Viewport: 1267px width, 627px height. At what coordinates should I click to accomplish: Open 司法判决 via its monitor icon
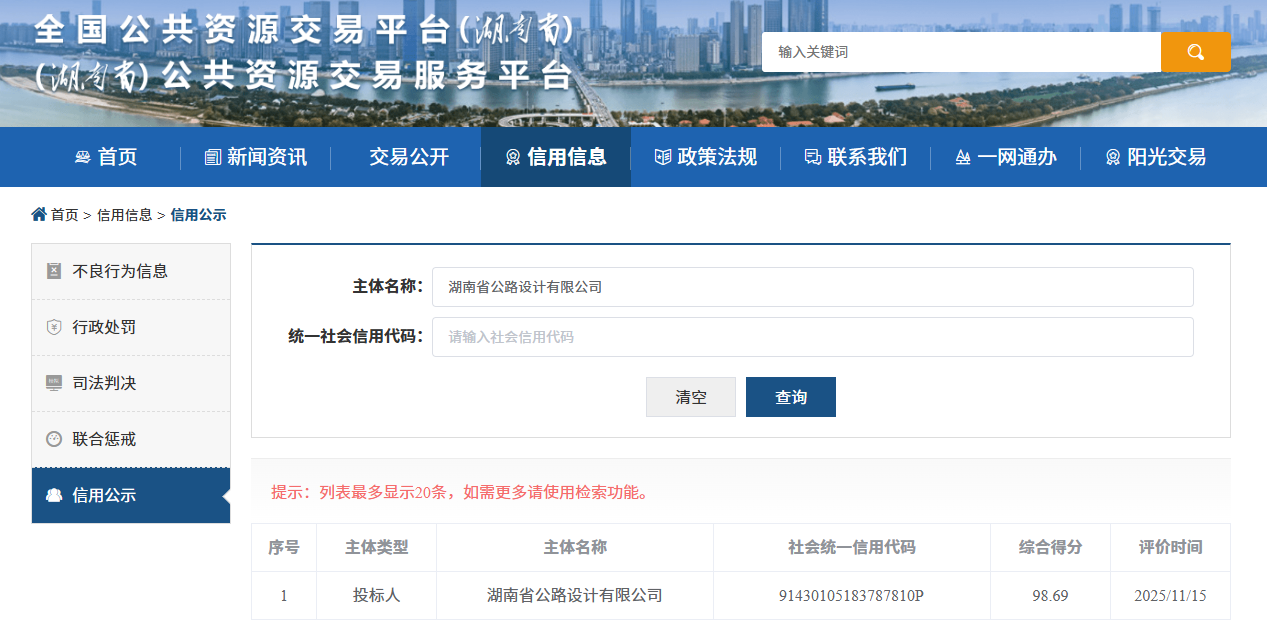(53, 383)
